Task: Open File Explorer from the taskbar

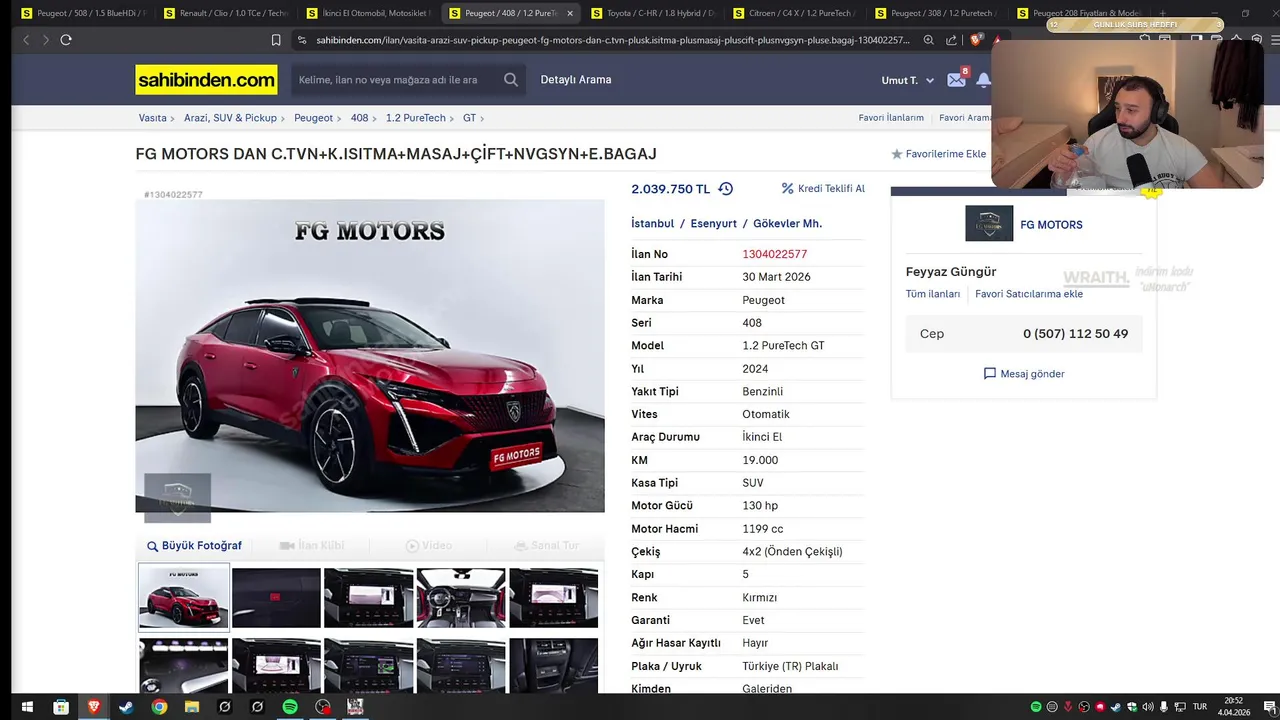Action: coord(192,707)
